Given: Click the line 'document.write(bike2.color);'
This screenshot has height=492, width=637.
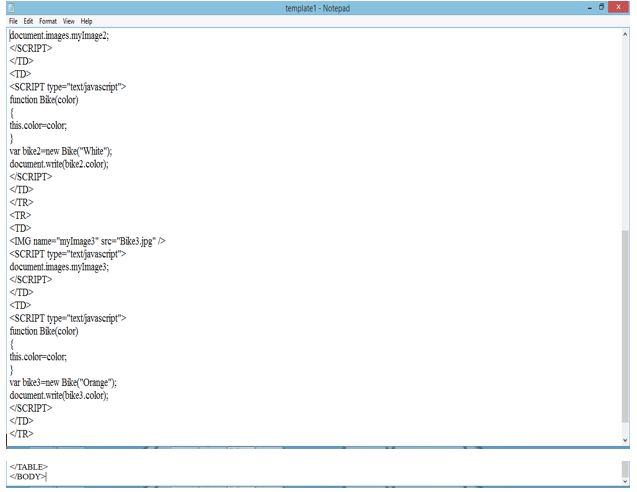Looking at the screenshot, I should pyautogui.click(x=59, y=164).
